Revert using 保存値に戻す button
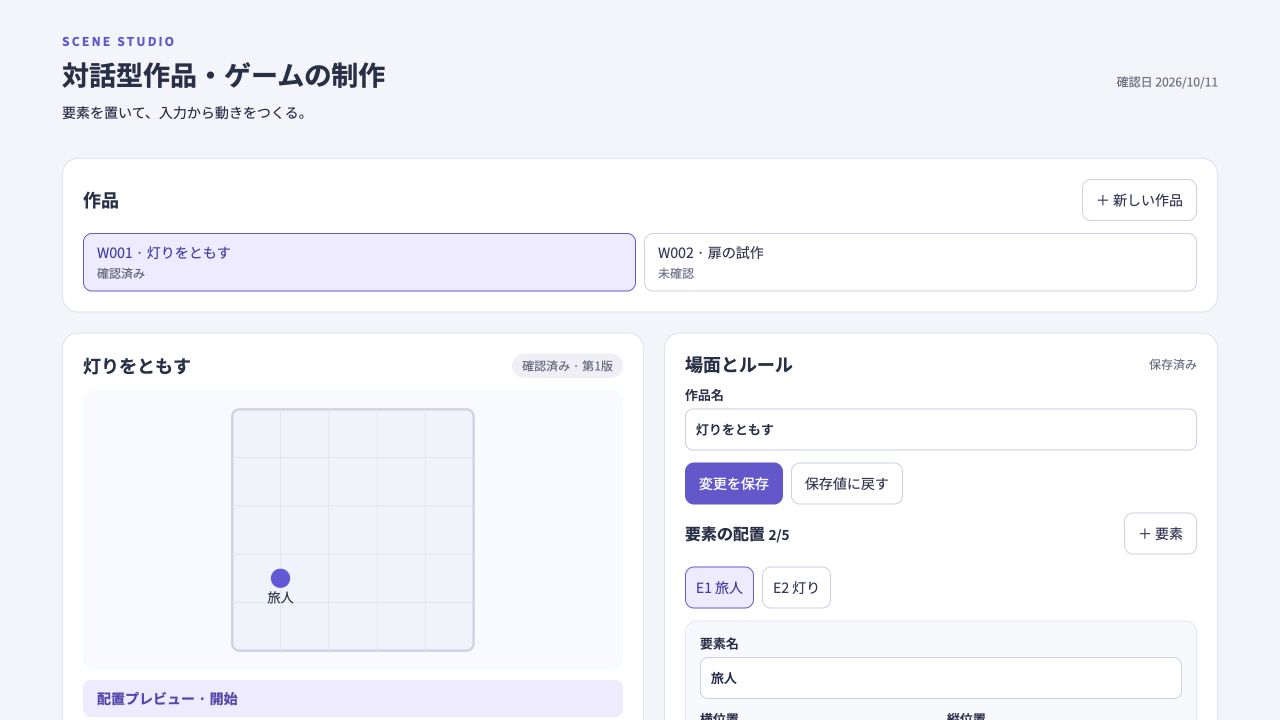 point(847,484)
